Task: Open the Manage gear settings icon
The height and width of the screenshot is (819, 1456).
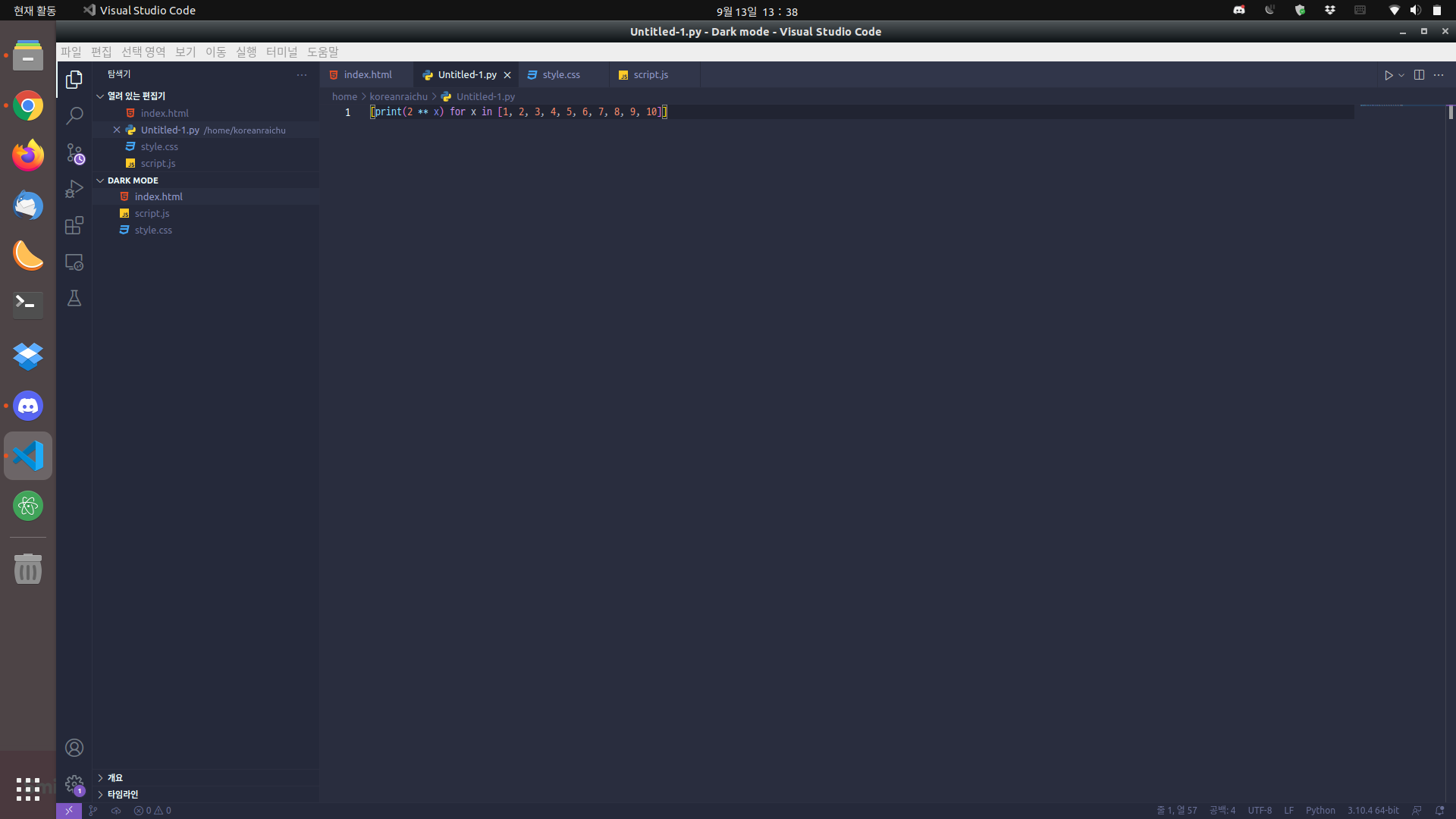Action: coord(74,783)
